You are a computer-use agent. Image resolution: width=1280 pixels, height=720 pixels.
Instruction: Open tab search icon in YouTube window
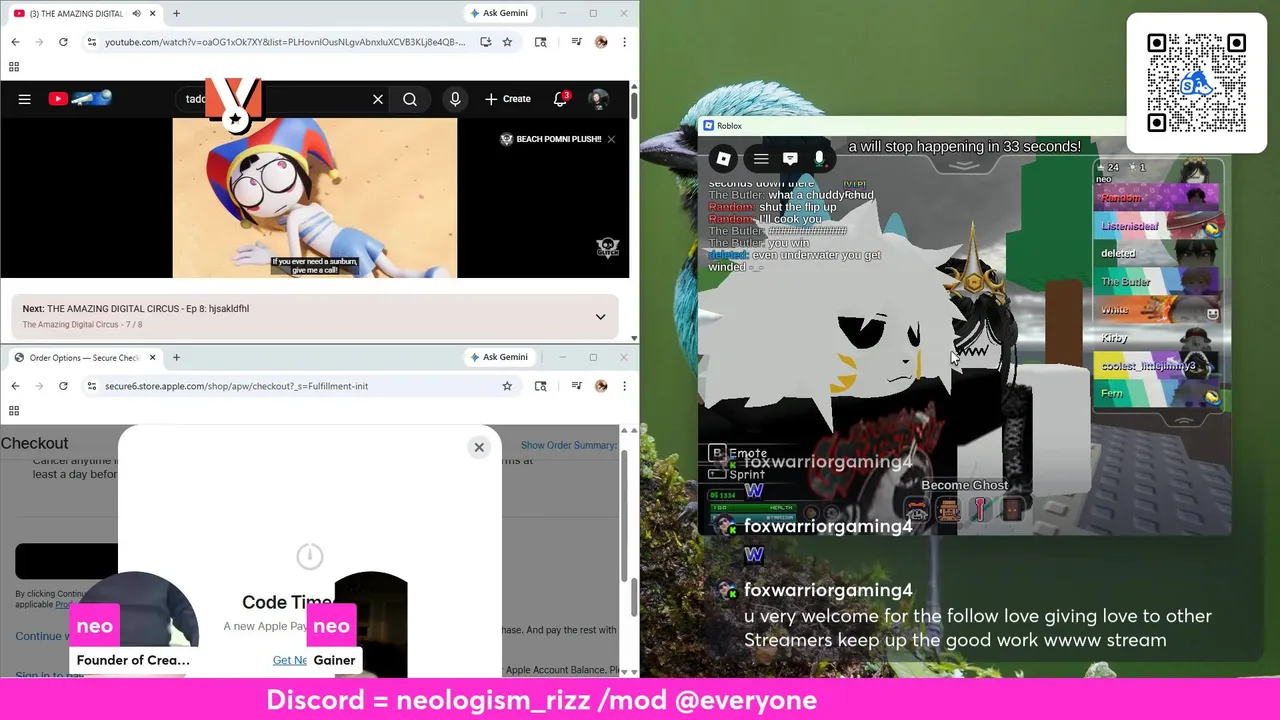click(540, 42)
